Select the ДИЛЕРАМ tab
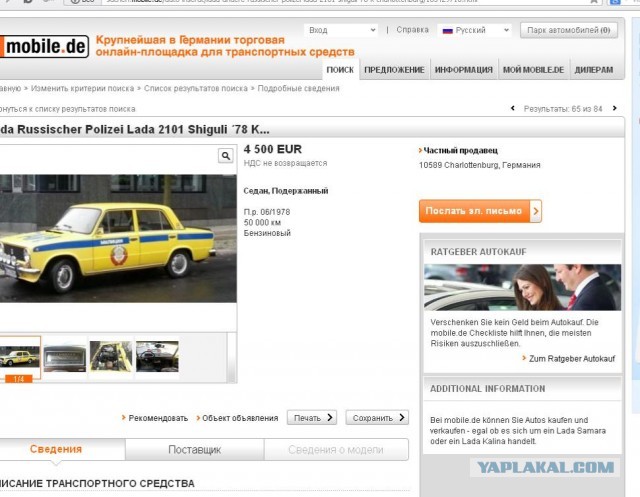 click(594, 70)
